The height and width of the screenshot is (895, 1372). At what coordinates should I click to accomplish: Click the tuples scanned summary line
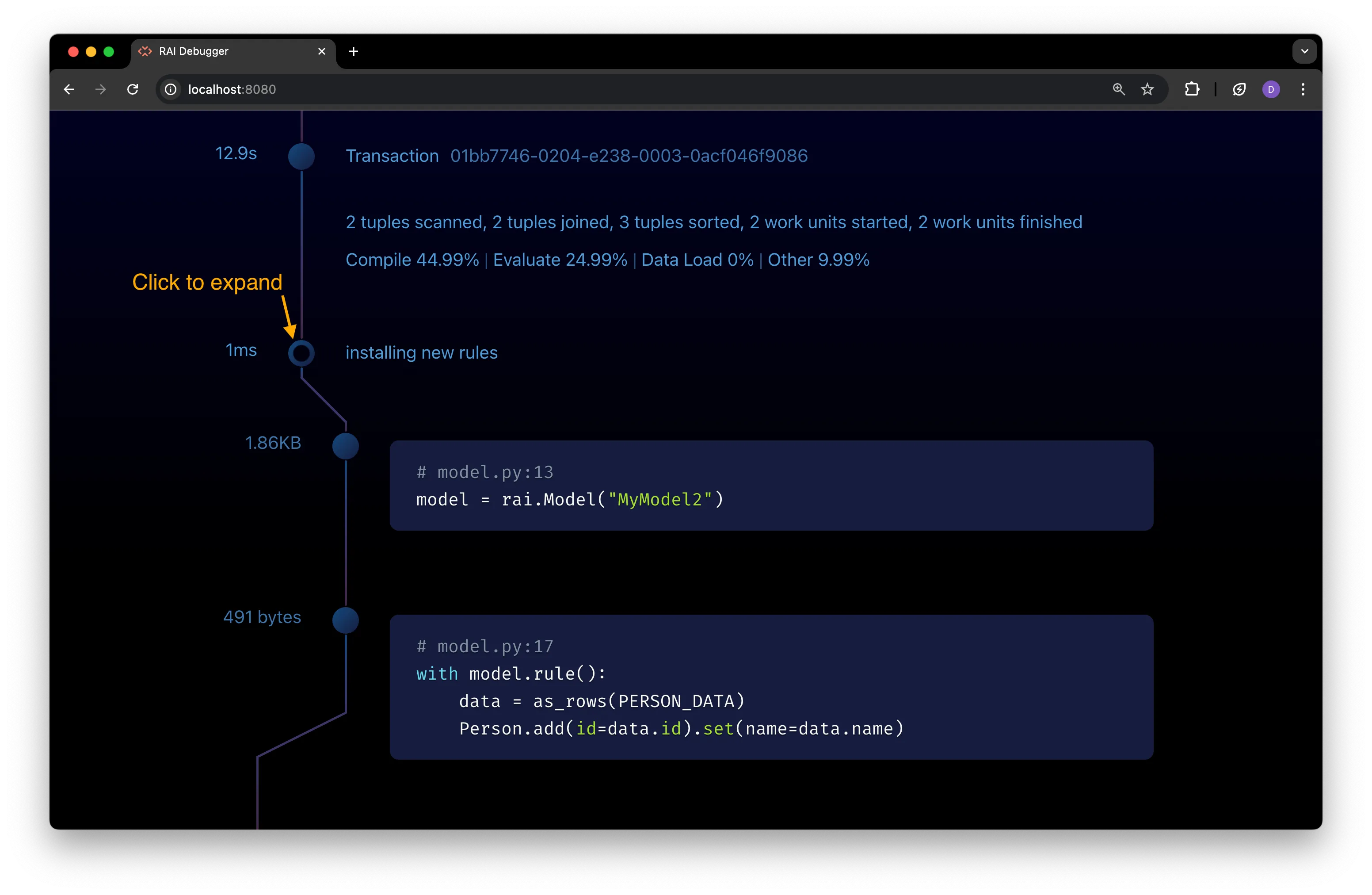coord(714,222)
